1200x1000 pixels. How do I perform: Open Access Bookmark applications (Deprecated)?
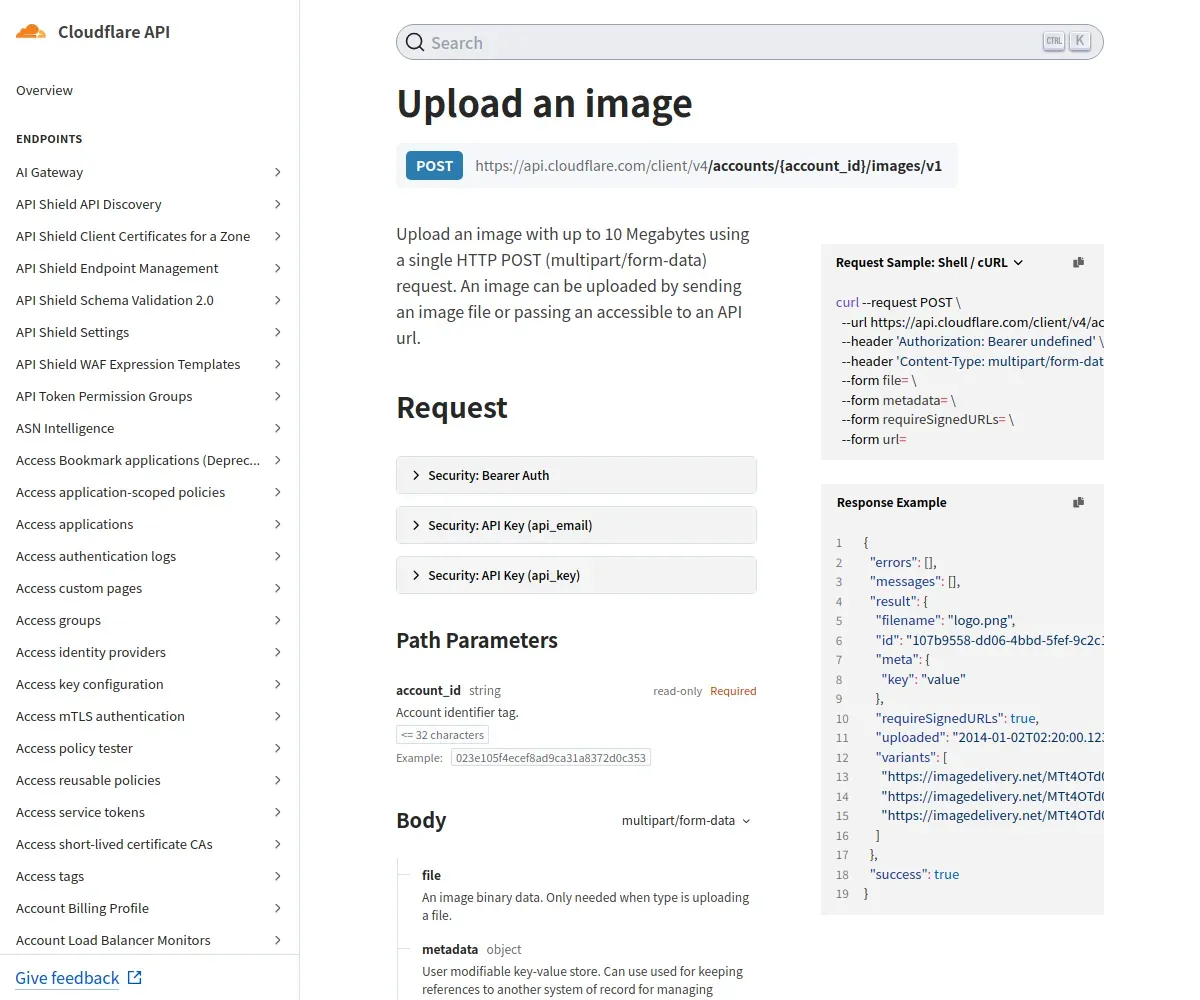(138, 460)
